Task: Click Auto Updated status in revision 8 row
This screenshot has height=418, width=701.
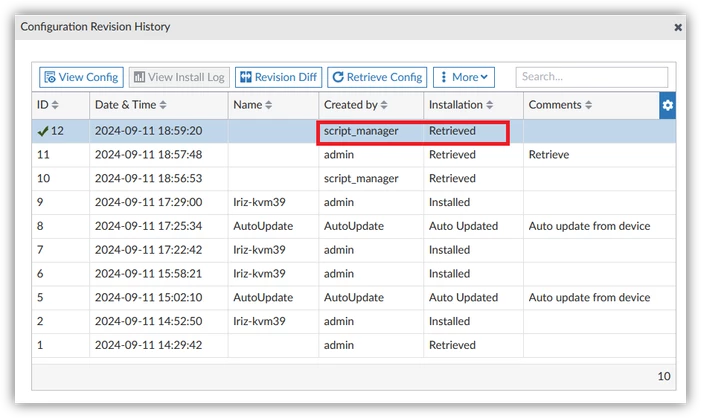Action: click(463, 226)
